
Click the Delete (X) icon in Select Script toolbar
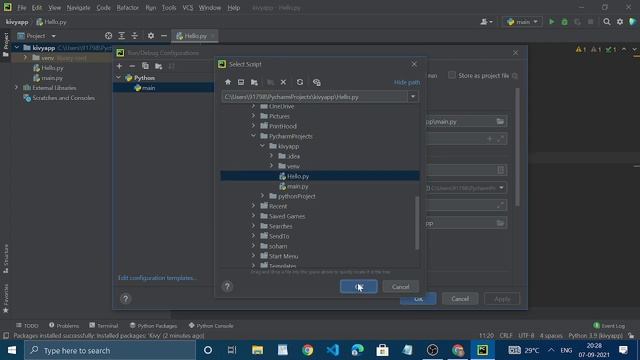[283, 82]
